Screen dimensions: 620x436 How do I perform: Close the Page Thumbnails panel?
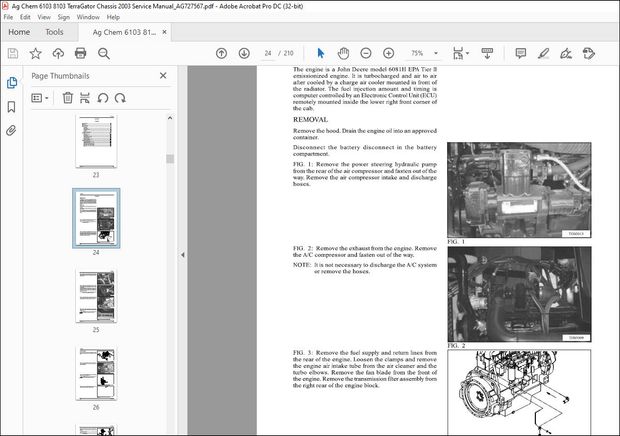coord(164,76)
